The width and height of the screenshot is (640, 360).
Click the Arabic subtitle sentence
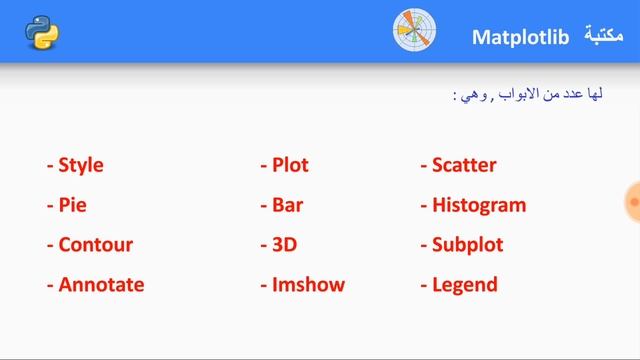click(x=528, y=94)
